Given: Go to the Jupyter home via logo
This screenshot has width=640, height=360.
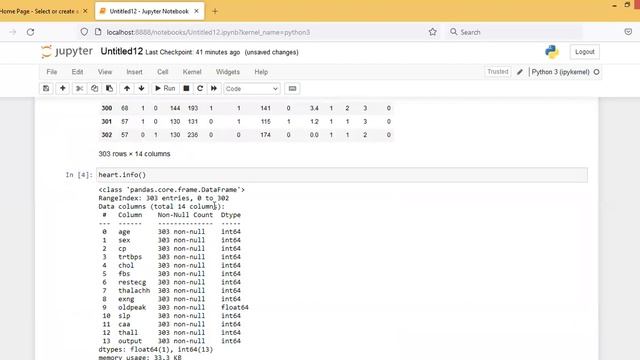Looking at the screenshot, I should [x=67, y=52].
